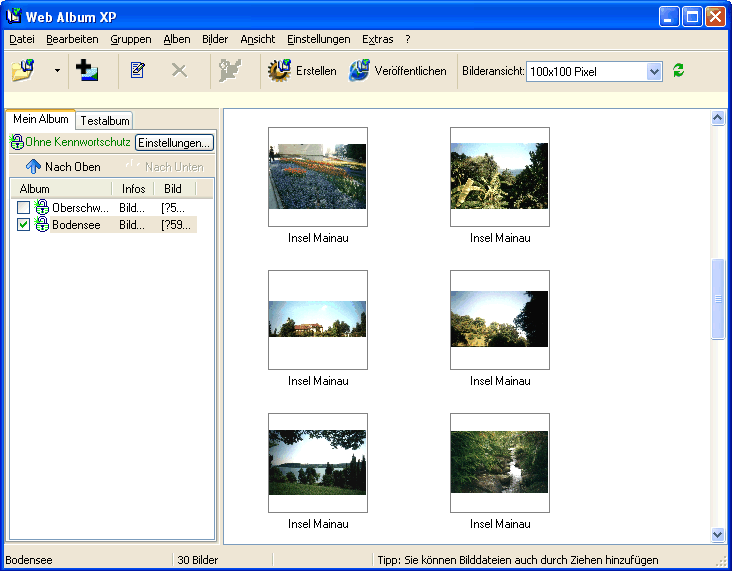Select the flower bed Insel Mainau thumbnail
Image resolution: width=732 pixels, height=571 pixels.
coord(317,176)
